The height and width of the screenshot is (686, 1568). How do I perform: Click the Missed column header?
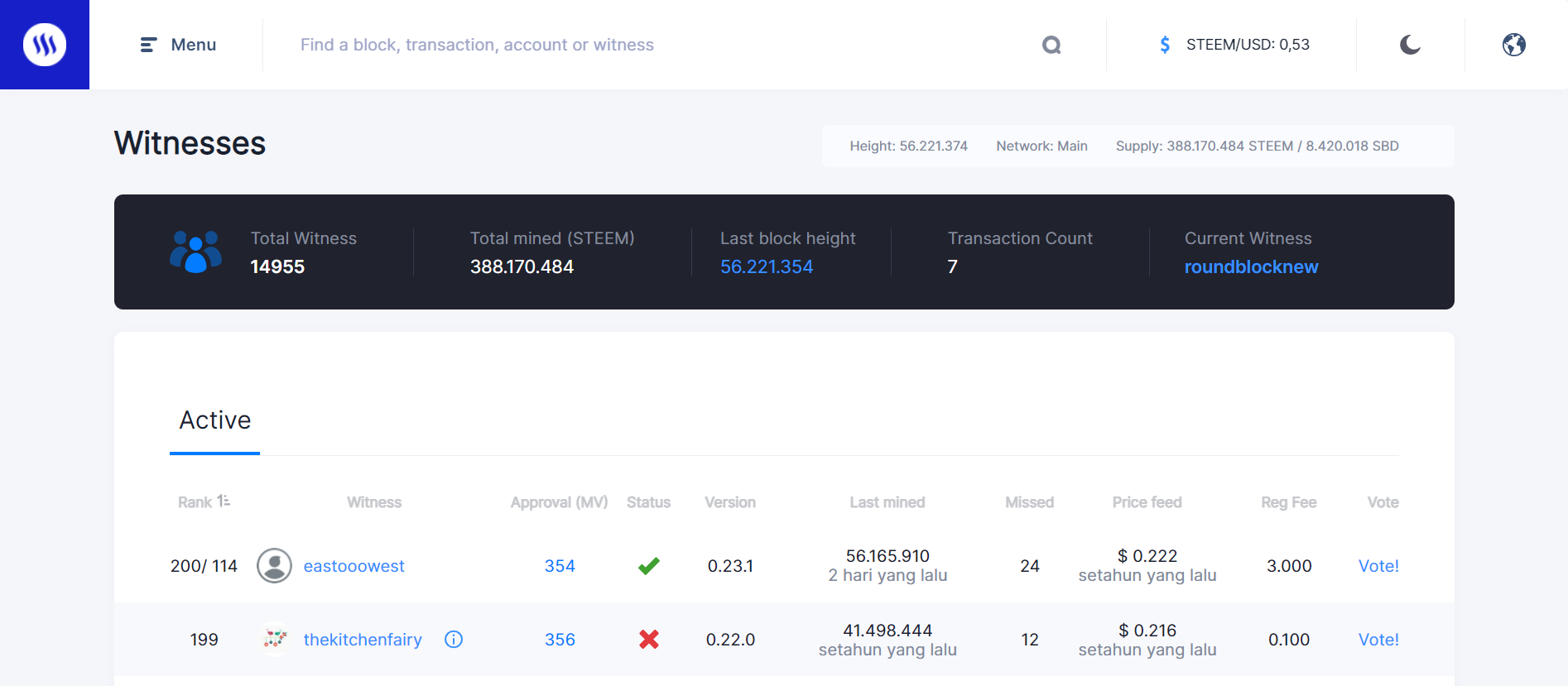pos(1029,502)
